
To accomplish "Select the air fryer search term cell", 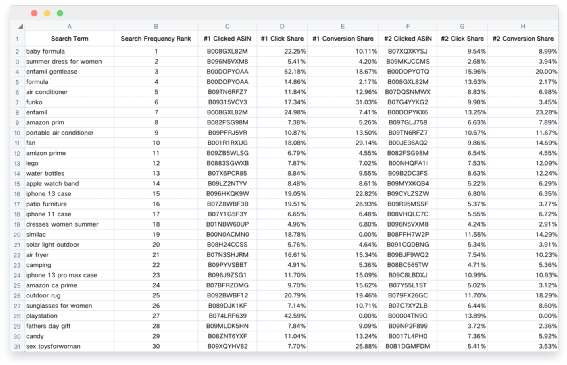I will (69, 255).
